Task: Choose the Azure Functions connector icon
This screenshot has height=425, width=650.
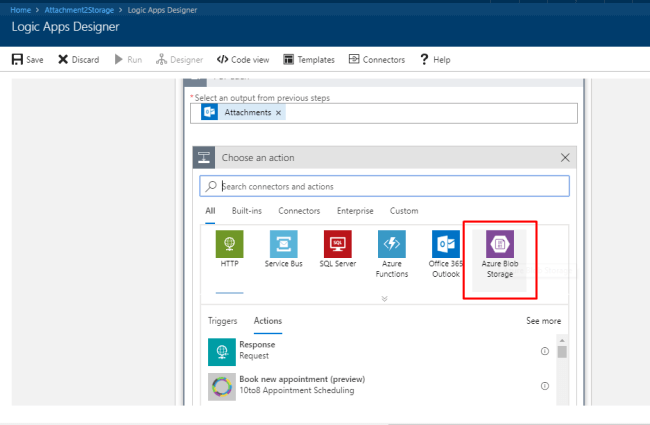Action: [392, 244]
